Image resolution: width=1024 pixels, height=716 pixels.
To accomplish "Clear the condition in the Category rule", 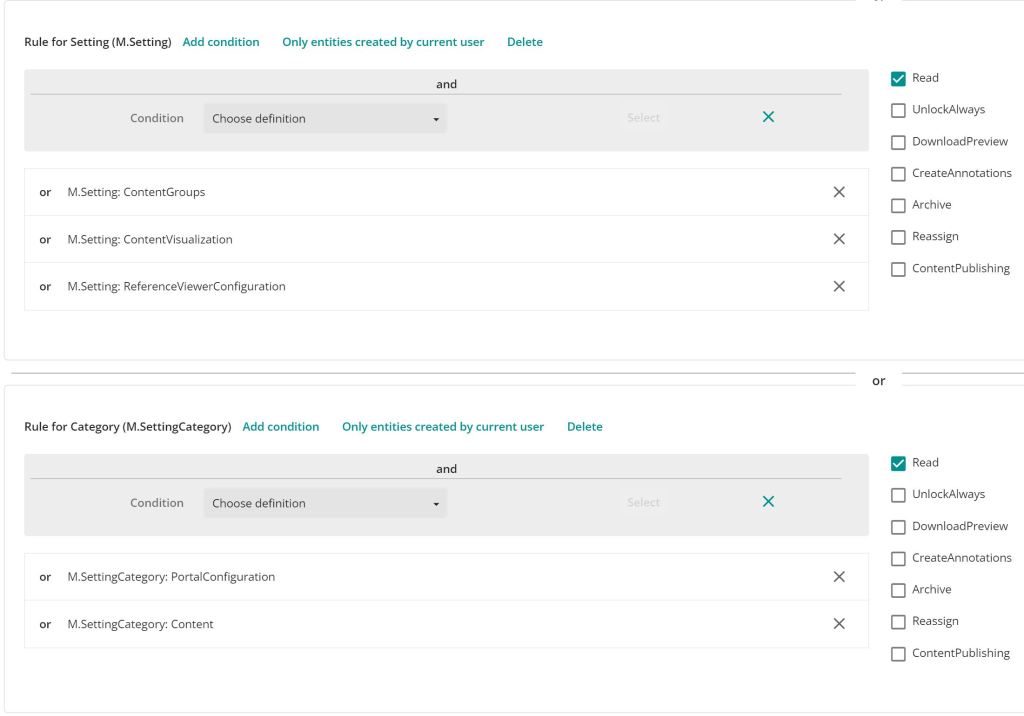I will tap(768, 502).
